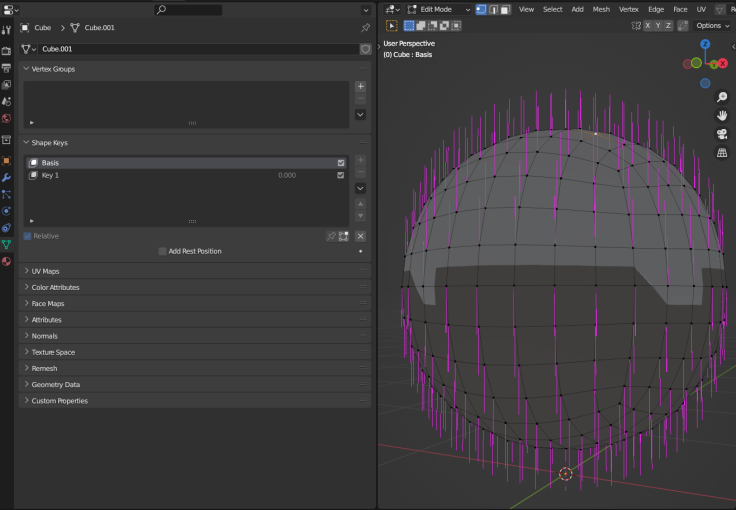Image resolution: width=736 pixels, height=510 pixels.
Task: Collapse the Shape Keys panel
Action: 26,143
